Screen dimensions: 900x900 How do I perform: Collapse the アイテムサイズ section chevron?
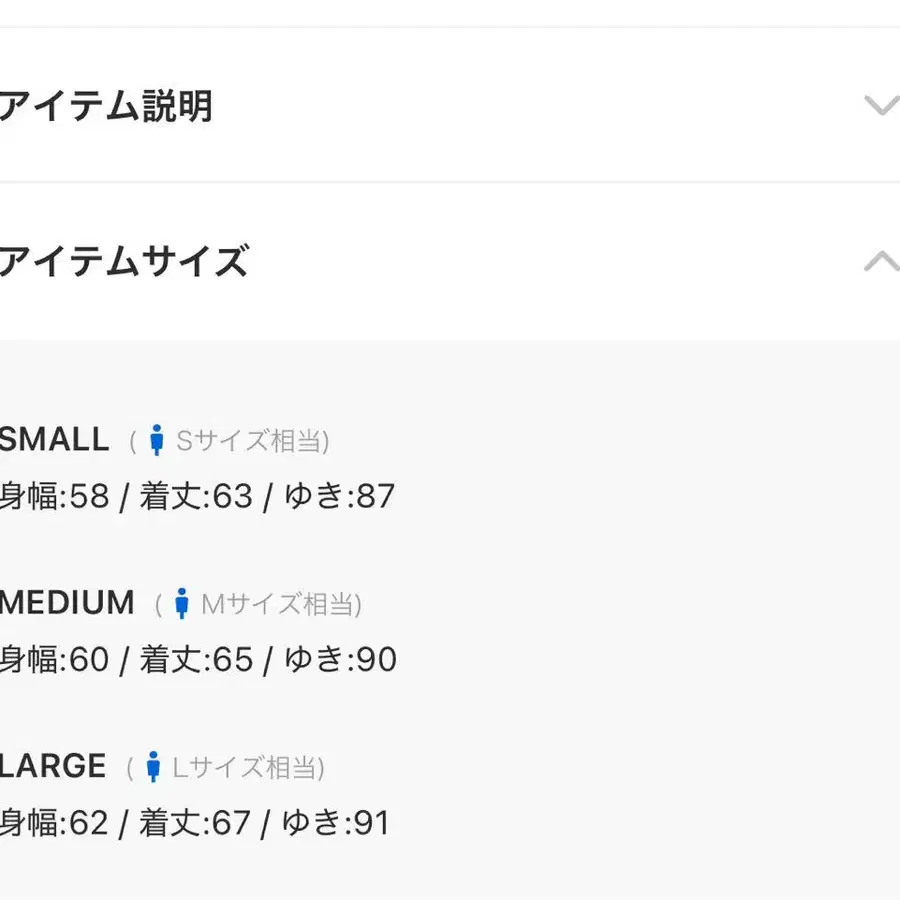coord(880,262)
